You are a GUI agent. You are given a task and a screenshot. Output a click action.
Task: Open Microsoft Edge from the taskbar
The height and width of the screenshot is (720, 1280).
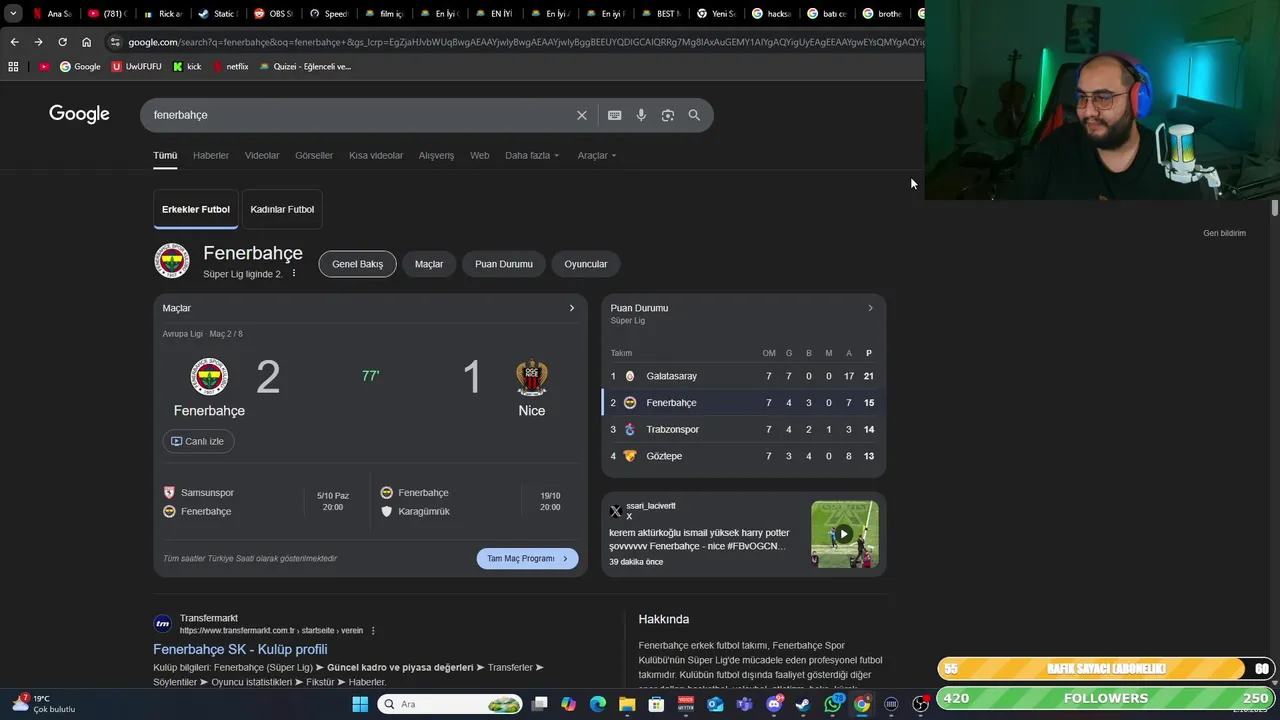(598, 704)
